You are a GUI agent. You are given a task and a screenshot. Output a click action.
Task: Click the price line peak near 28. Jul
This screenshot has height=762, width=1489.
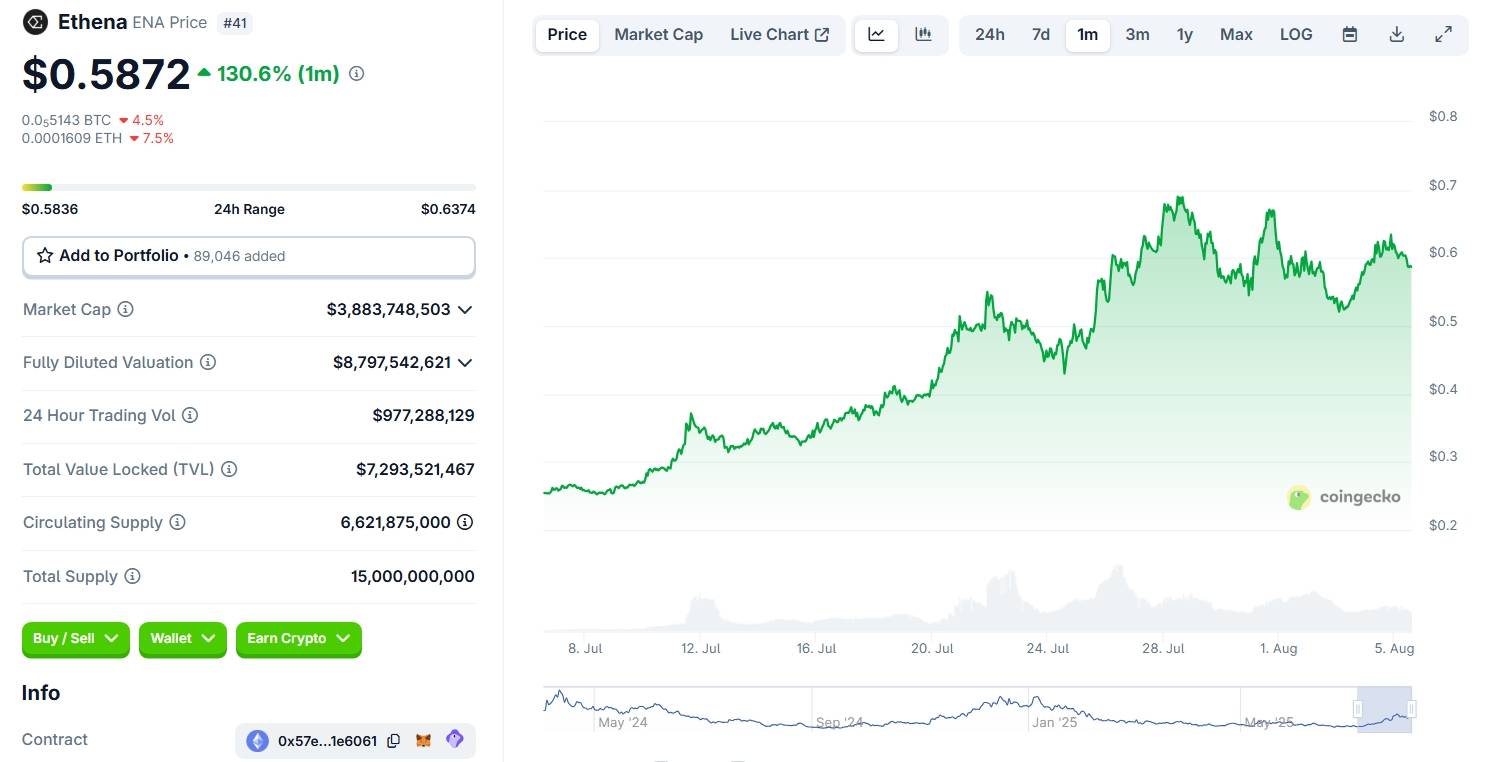[x=1180, y=198]
